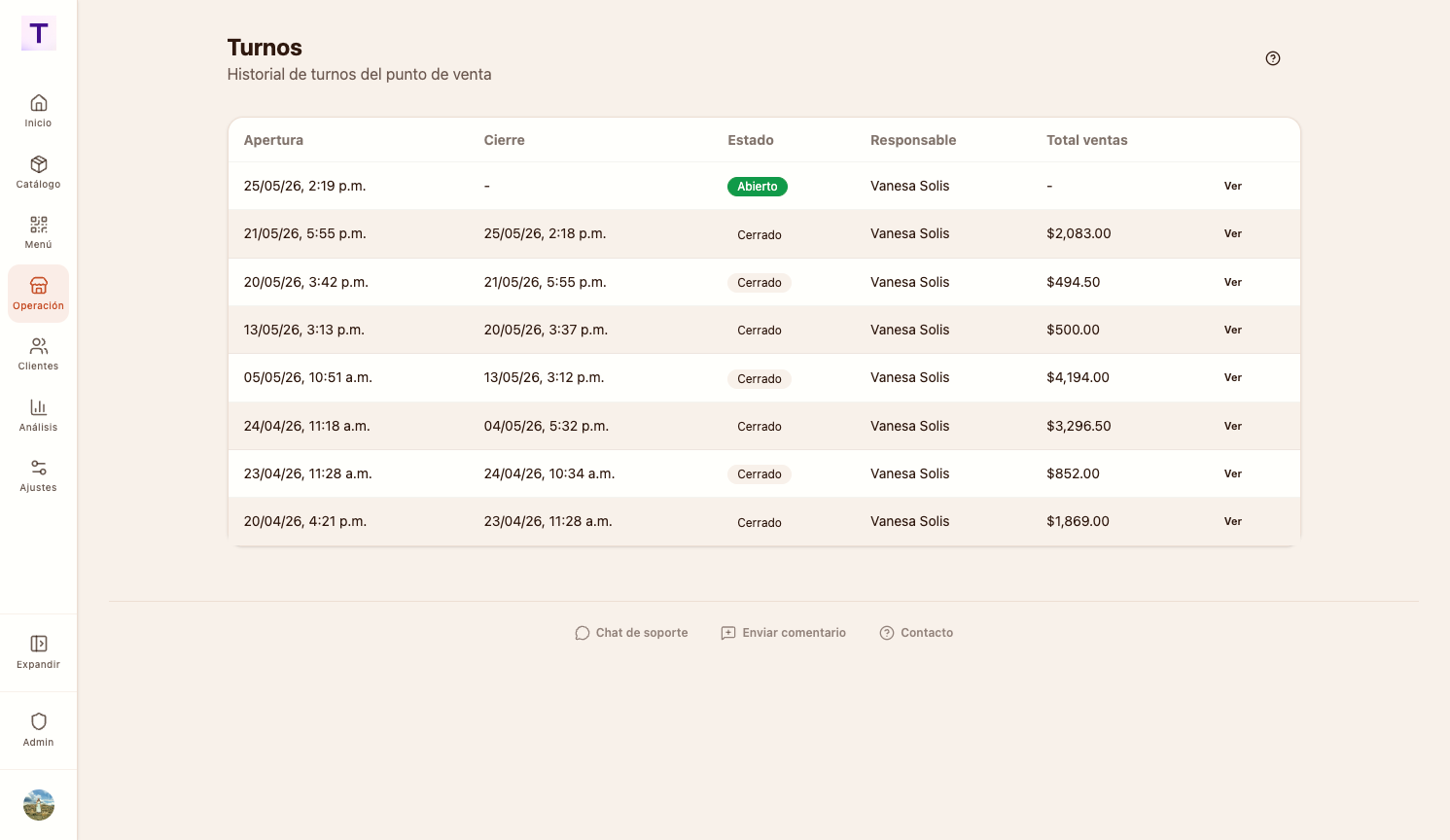Select the 24/04/26, 11:18 a.m. opening cell
The width and height of the screenshot is (1450, 840).
click(306, 426)
